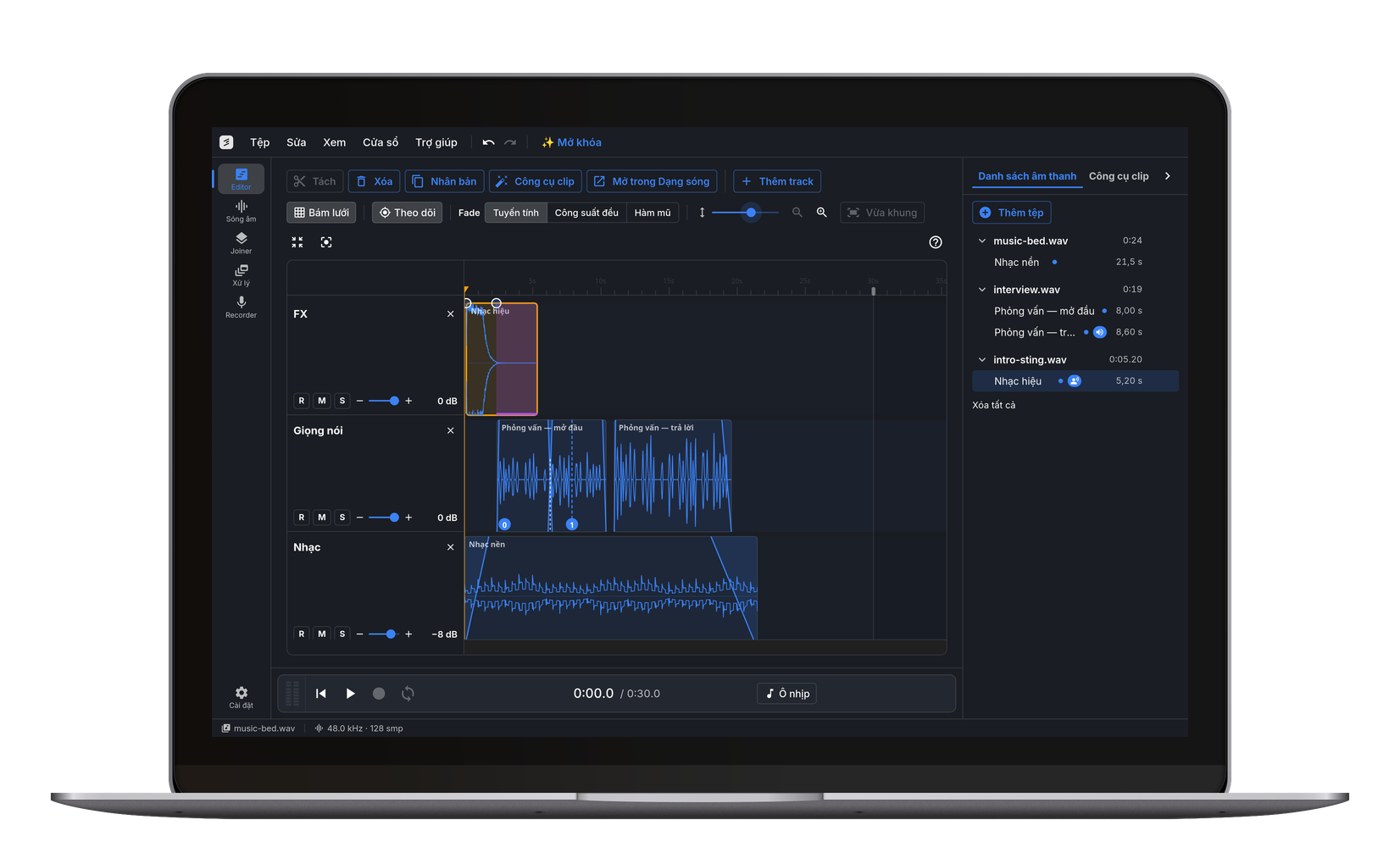Open the Trợ giúp menu
Viewport: 1400px width, 864px height.
coord(436,142)
